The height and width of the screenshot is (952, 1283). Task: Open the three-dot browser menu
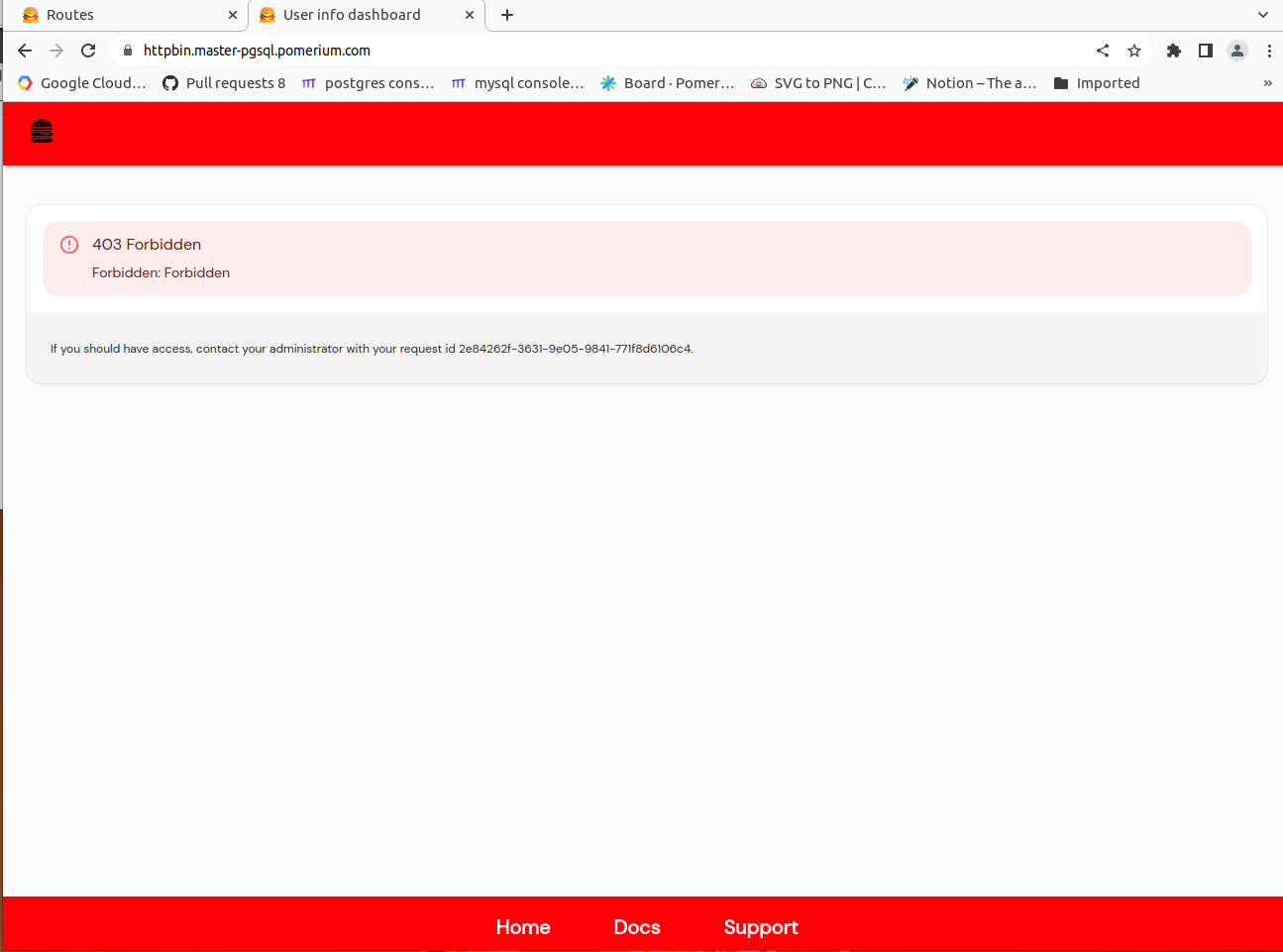[x=1269, y=50]
